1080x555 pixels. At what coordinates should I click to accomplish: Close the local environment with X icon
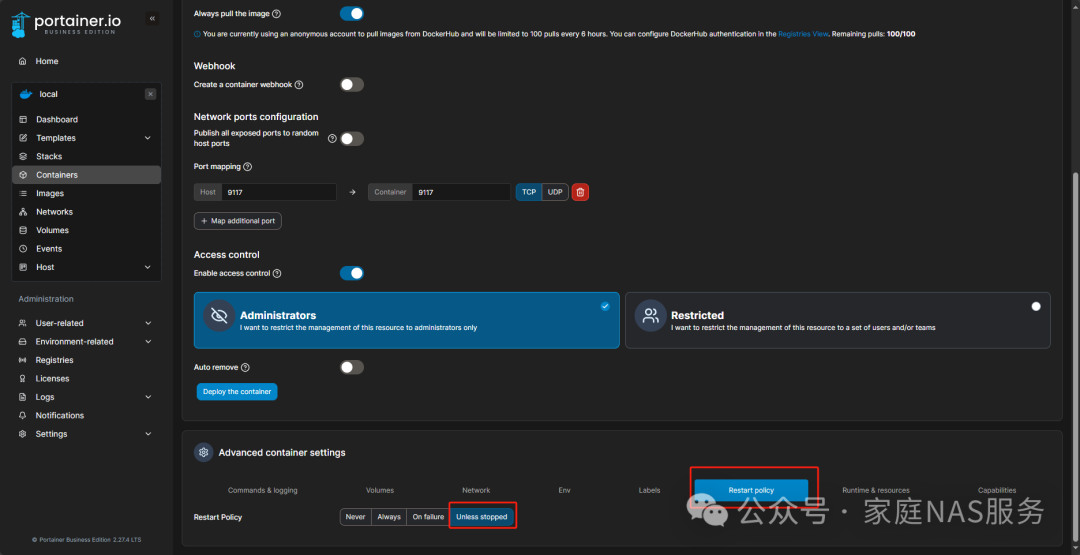click(x=150, y=94)
